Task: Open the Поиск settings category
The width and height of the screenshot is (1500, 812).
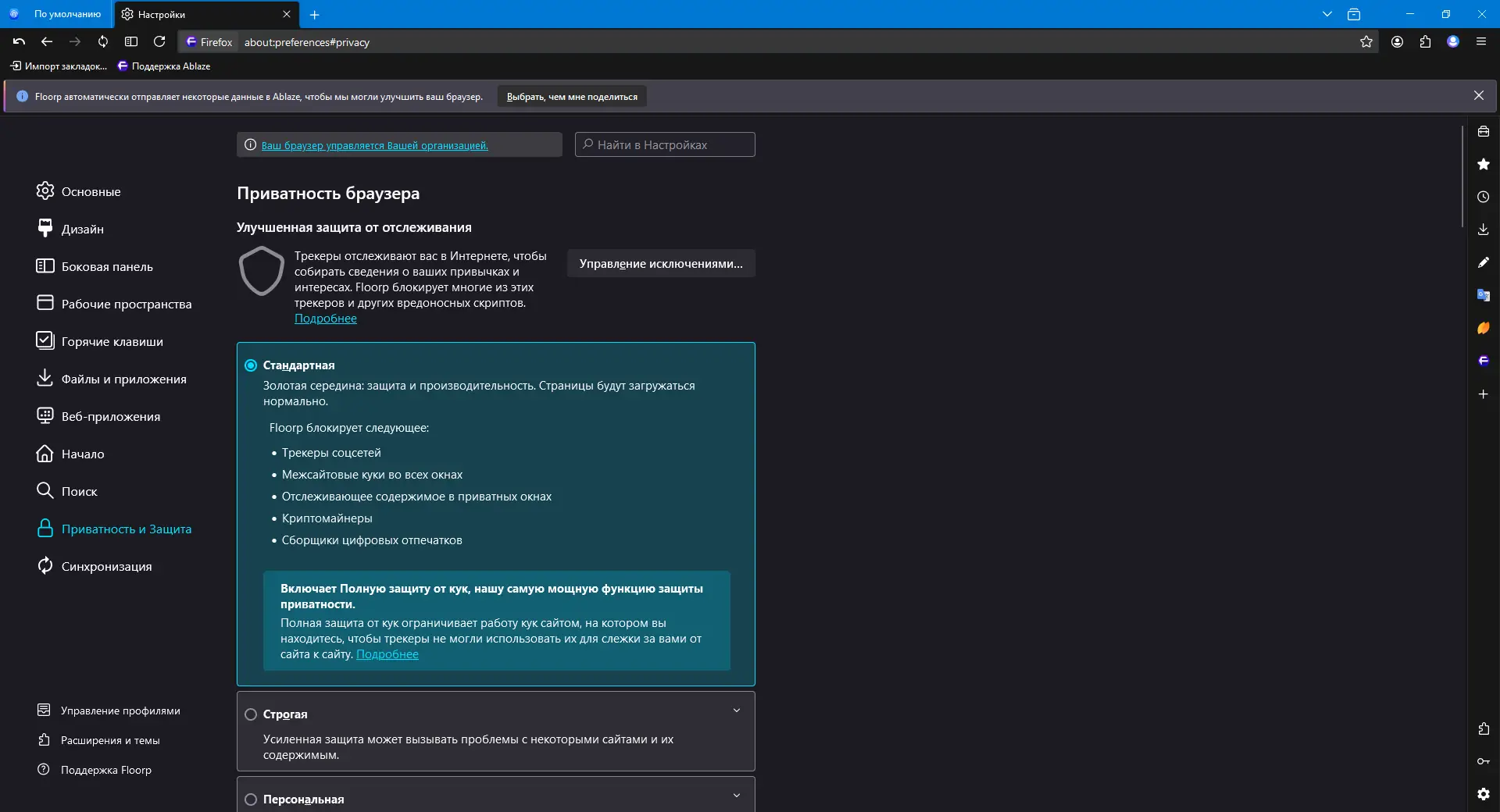Action: click(x=66, y=491)
